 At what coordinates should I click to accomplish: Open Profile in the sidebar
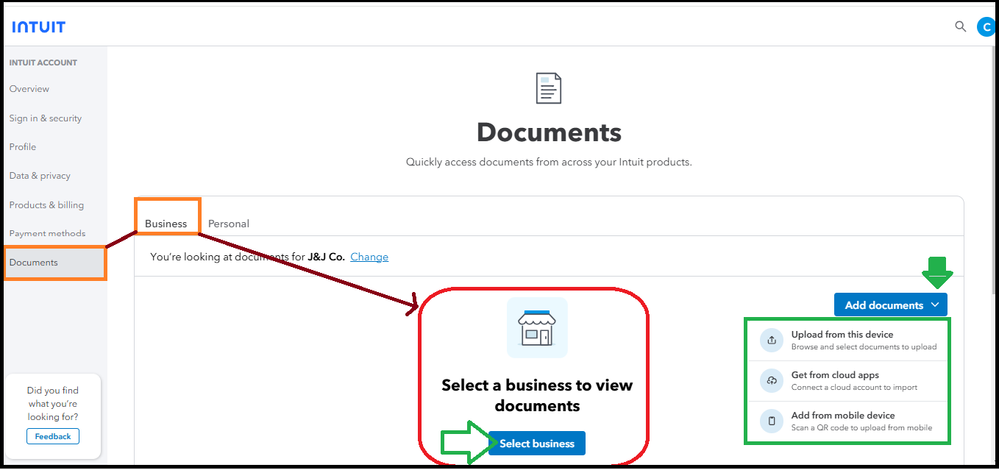point(22,146)
